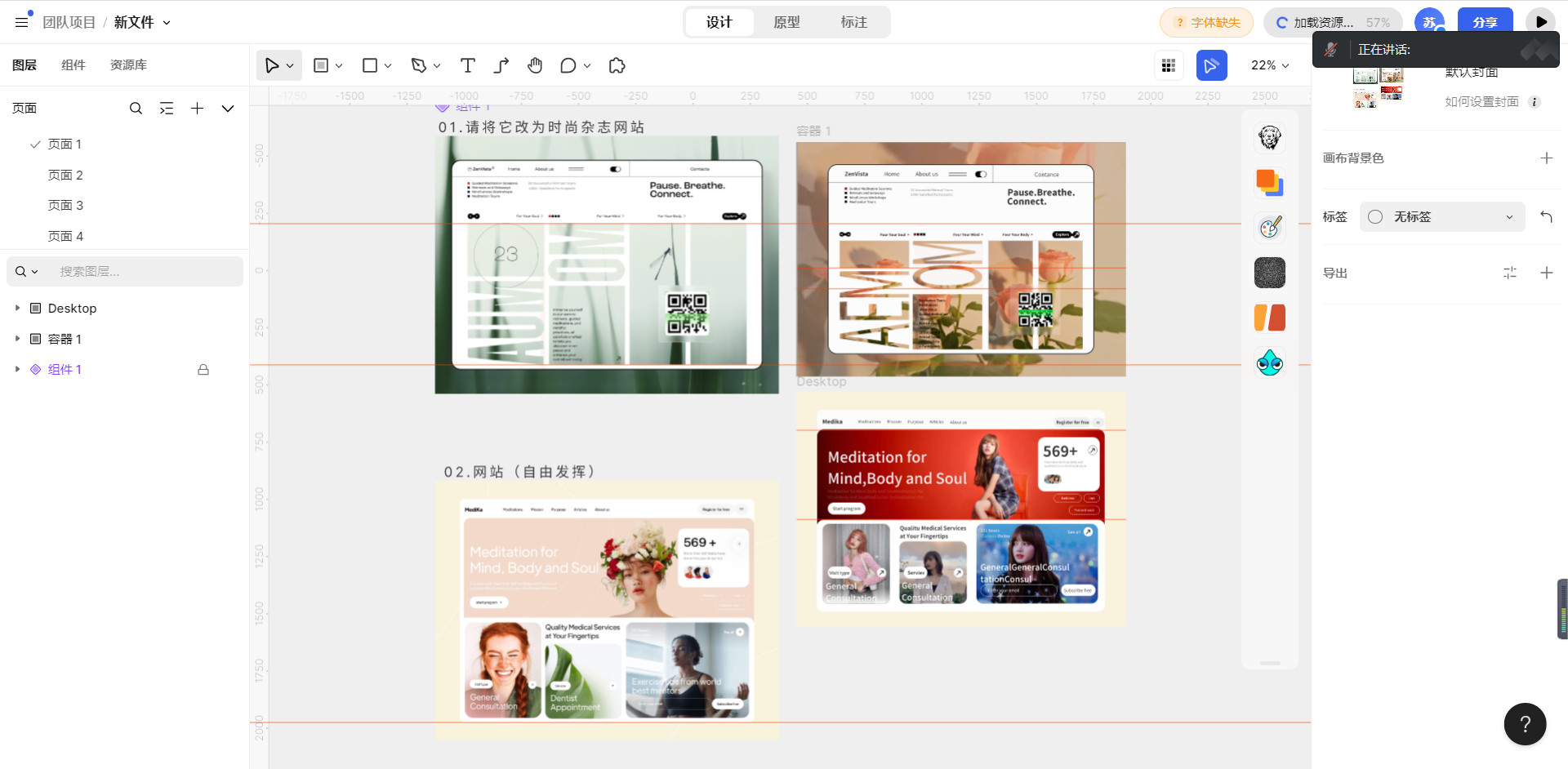Open the 如何设置封面 help link
Viewport: 1568px width, 769px height.
pos(1482,102)
